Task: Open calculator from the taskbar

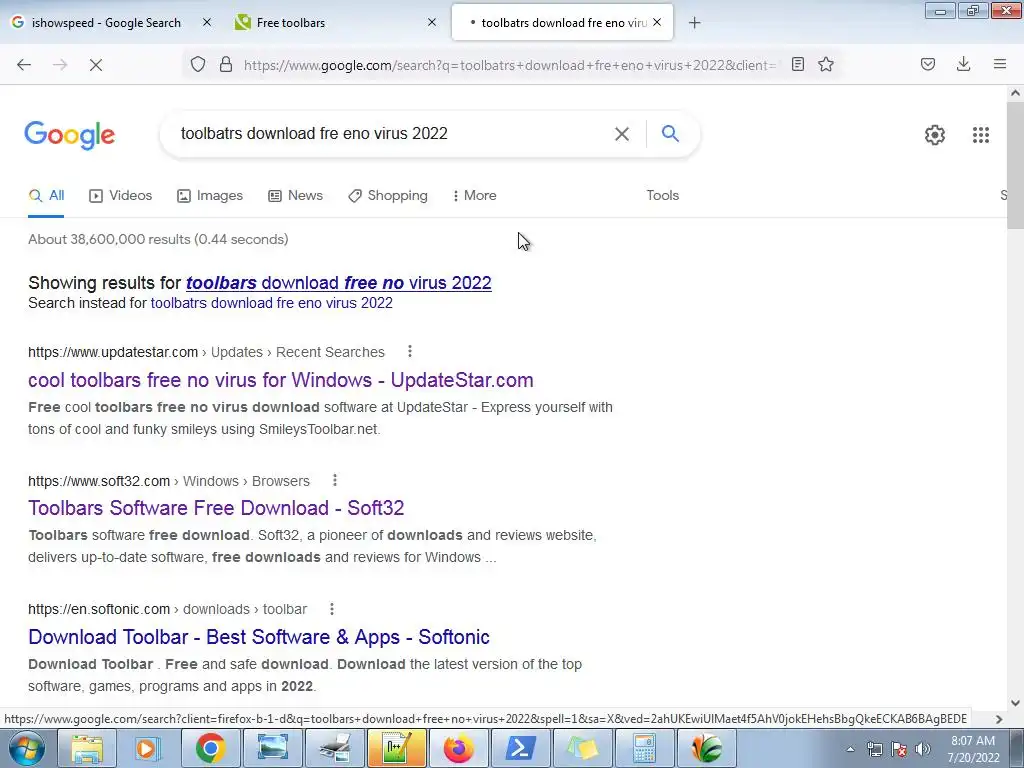Action: pyautogui.click(x=644, y=748)
